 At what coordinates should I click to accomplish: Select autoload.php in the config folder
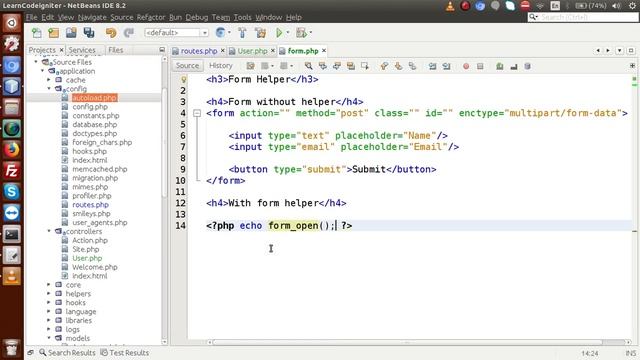[x=94, y=98]
